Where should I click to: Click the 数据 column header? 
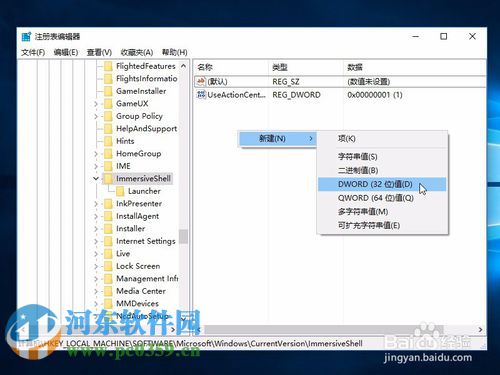(x=414, y=67)
